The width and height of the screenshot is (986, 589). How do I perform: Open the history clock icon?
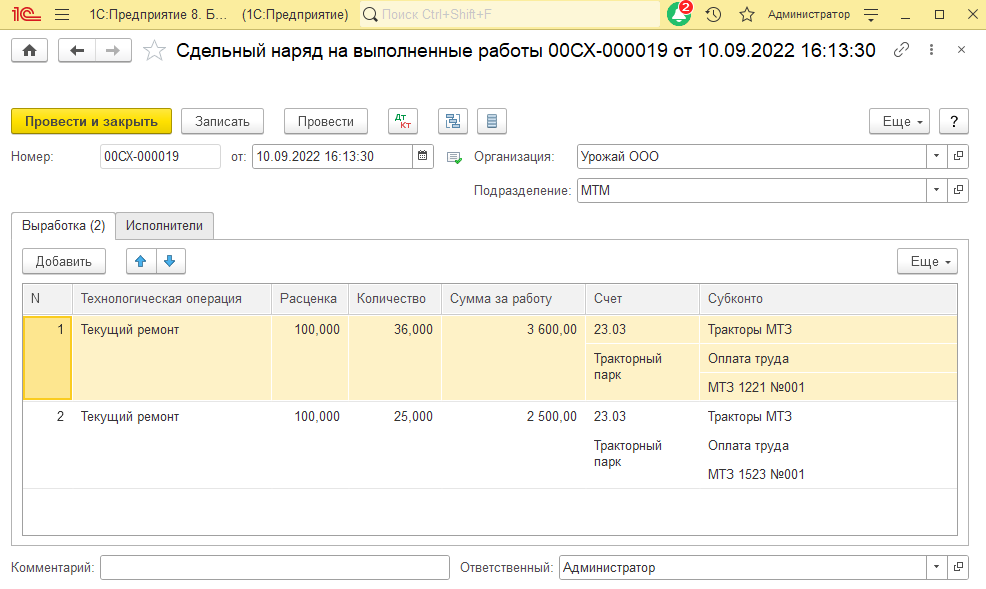(x=713, y=15)
